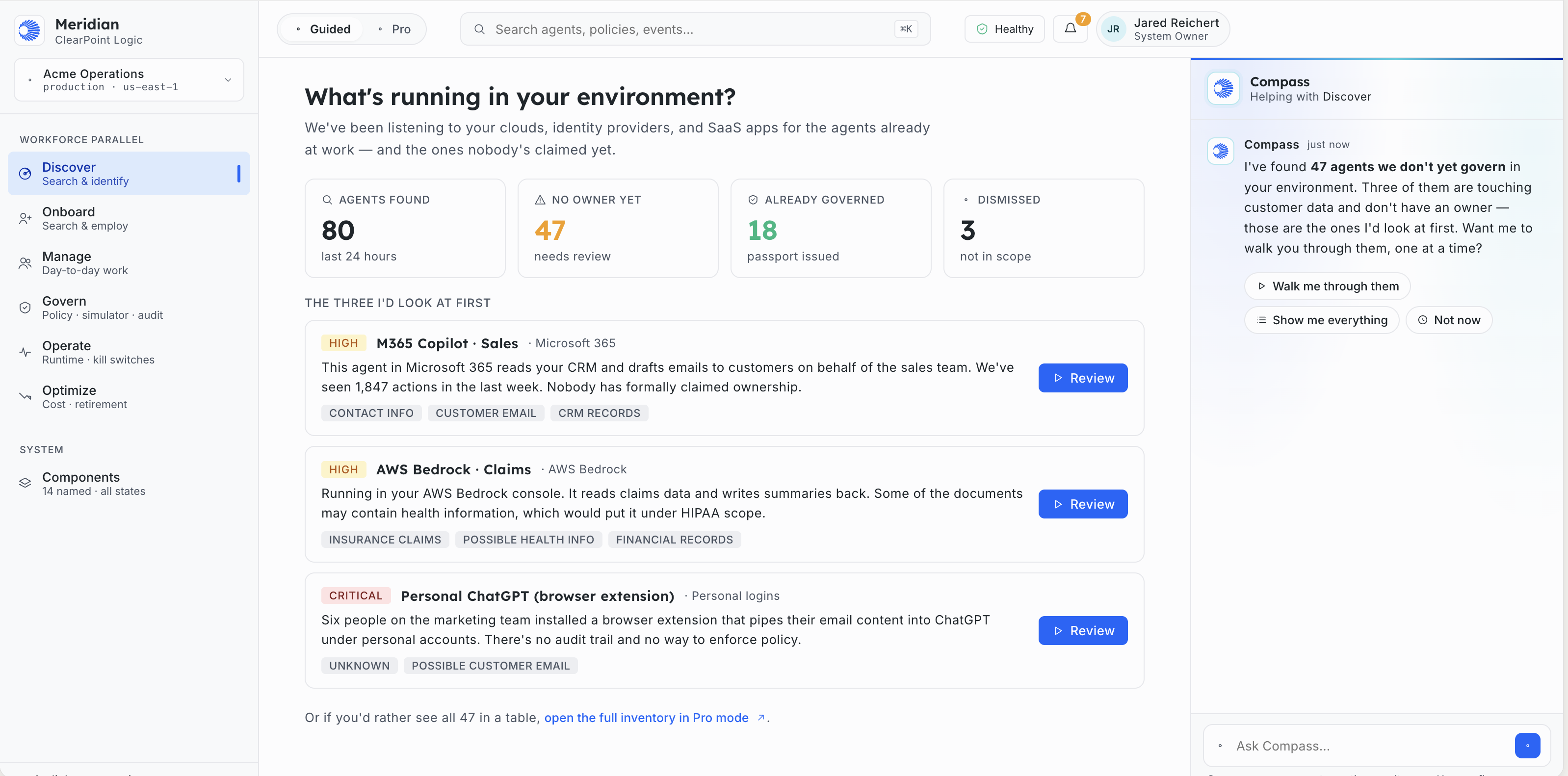
Task: Click the Agents Found magnifier icon
Action: pyautogui.click(x=327, y=200)
